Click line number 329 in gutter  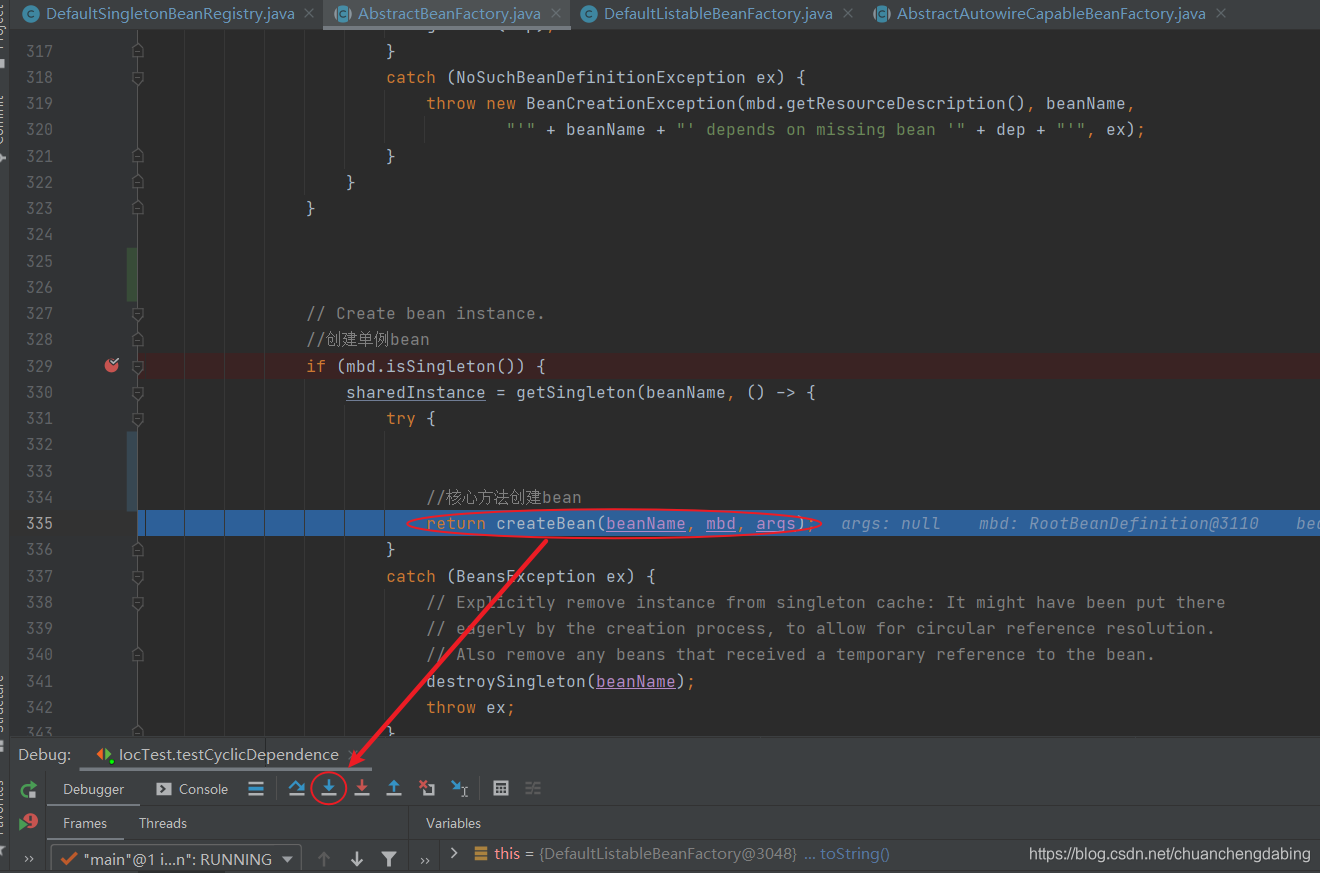(x=40, y=366)
